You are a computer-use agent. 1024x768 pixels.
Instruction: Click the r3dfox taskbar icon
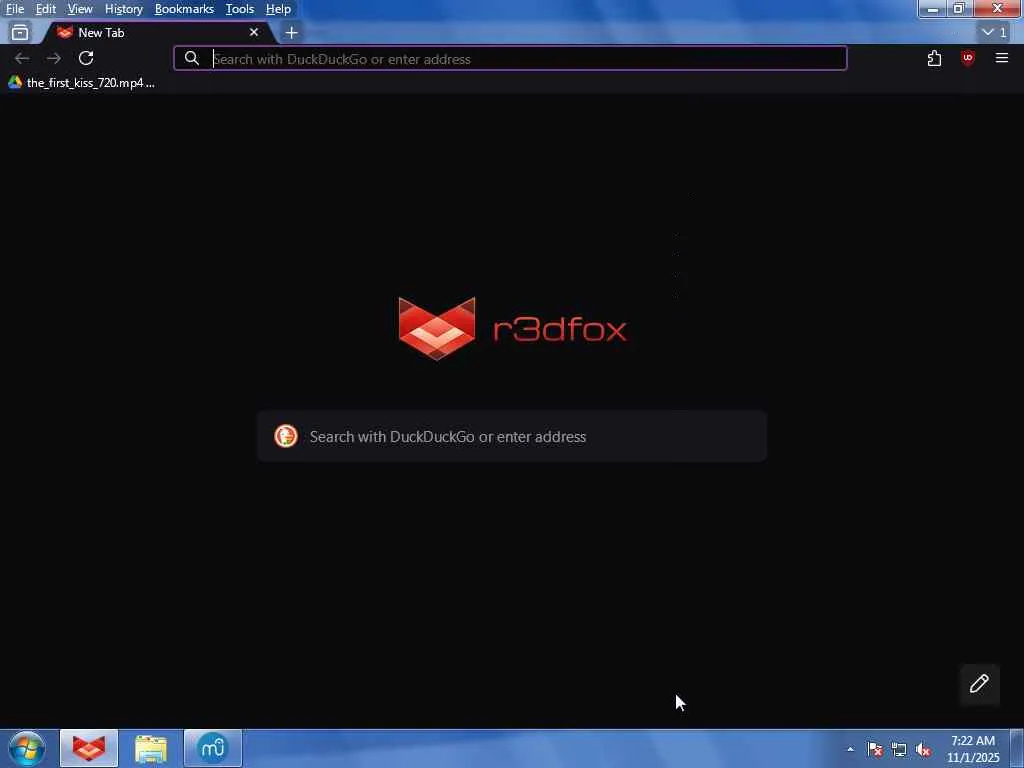pos(89,748)
